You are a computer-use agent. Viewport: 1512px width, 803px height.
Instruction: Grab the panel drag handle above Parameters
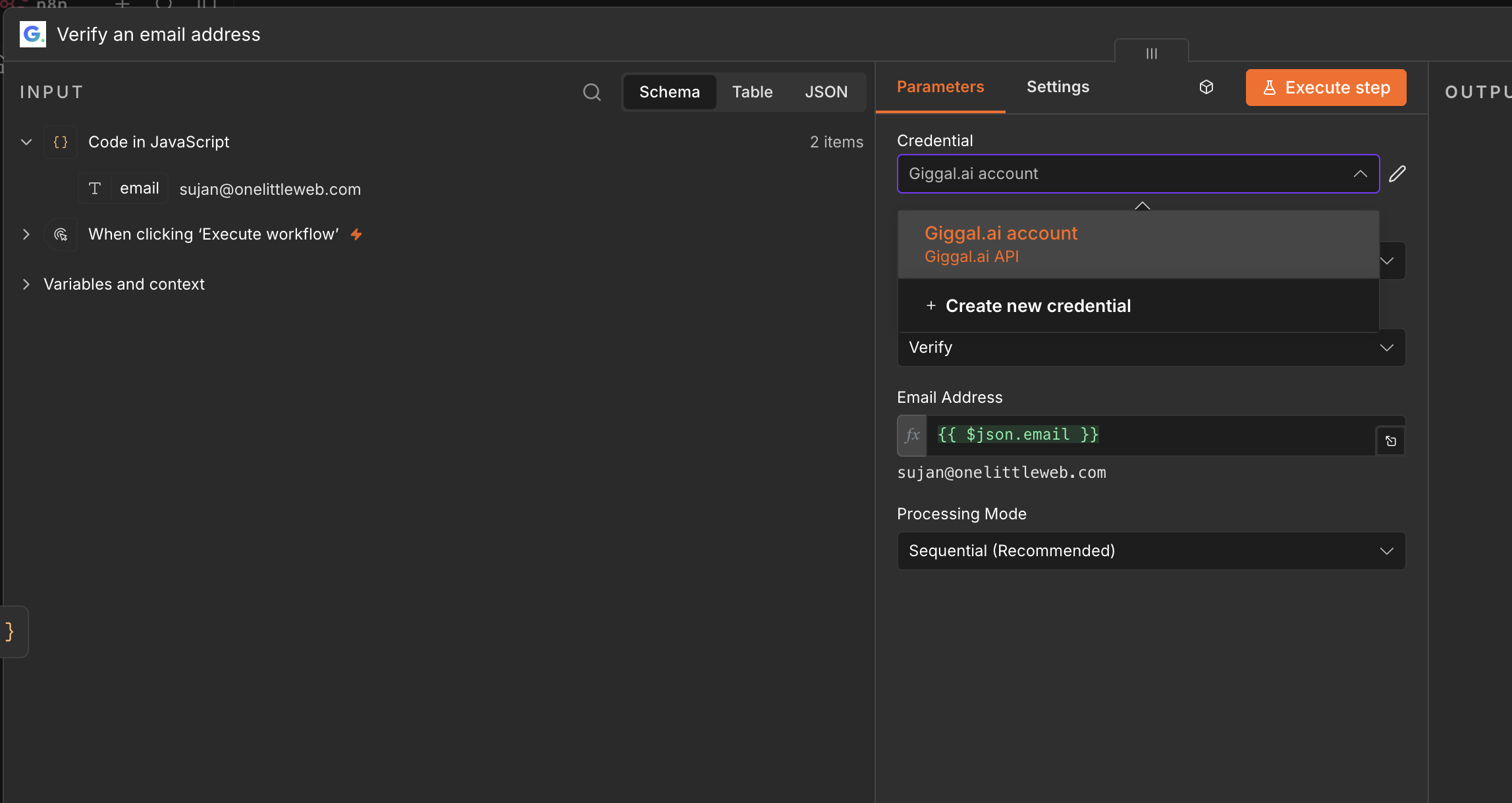point(1152,53)
